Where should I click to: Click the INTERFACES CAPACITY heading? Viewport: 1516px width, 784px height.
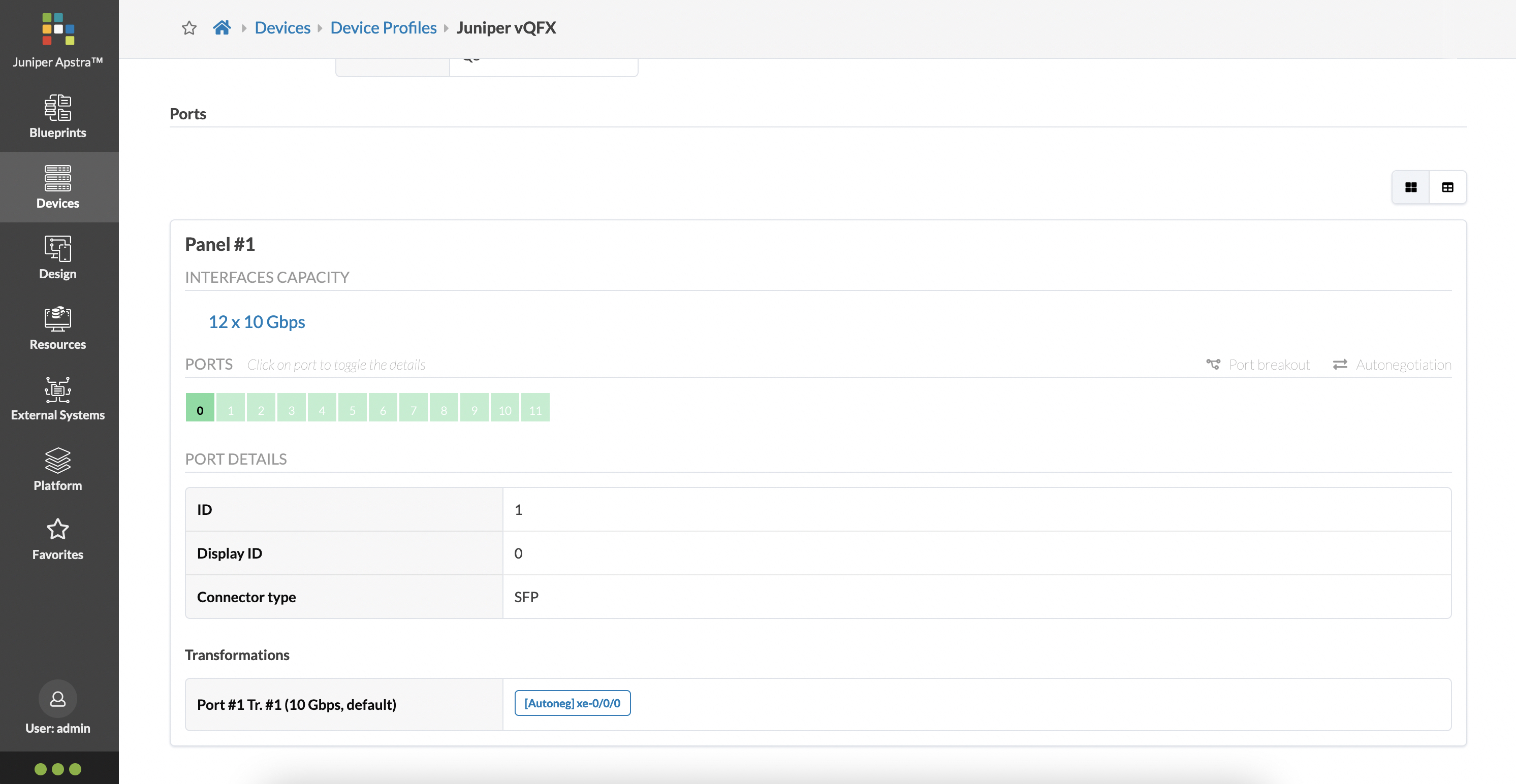(x=267, y=277)
